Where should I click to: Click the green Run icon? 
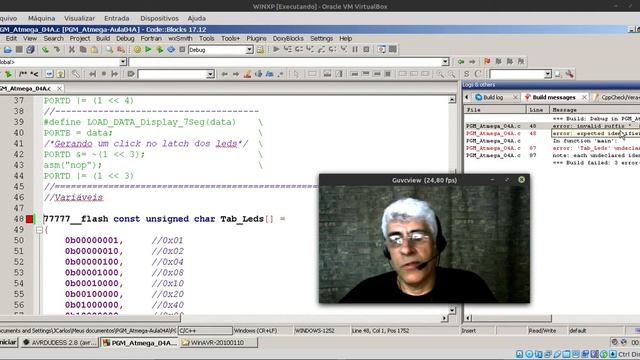pyautogui.click(x=148, y=50)
